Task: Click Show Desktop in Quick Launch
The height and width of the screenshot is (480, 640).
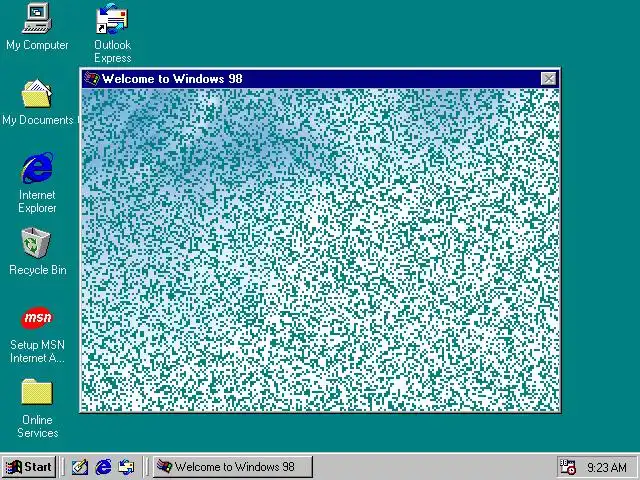Action: click(80, 467)
